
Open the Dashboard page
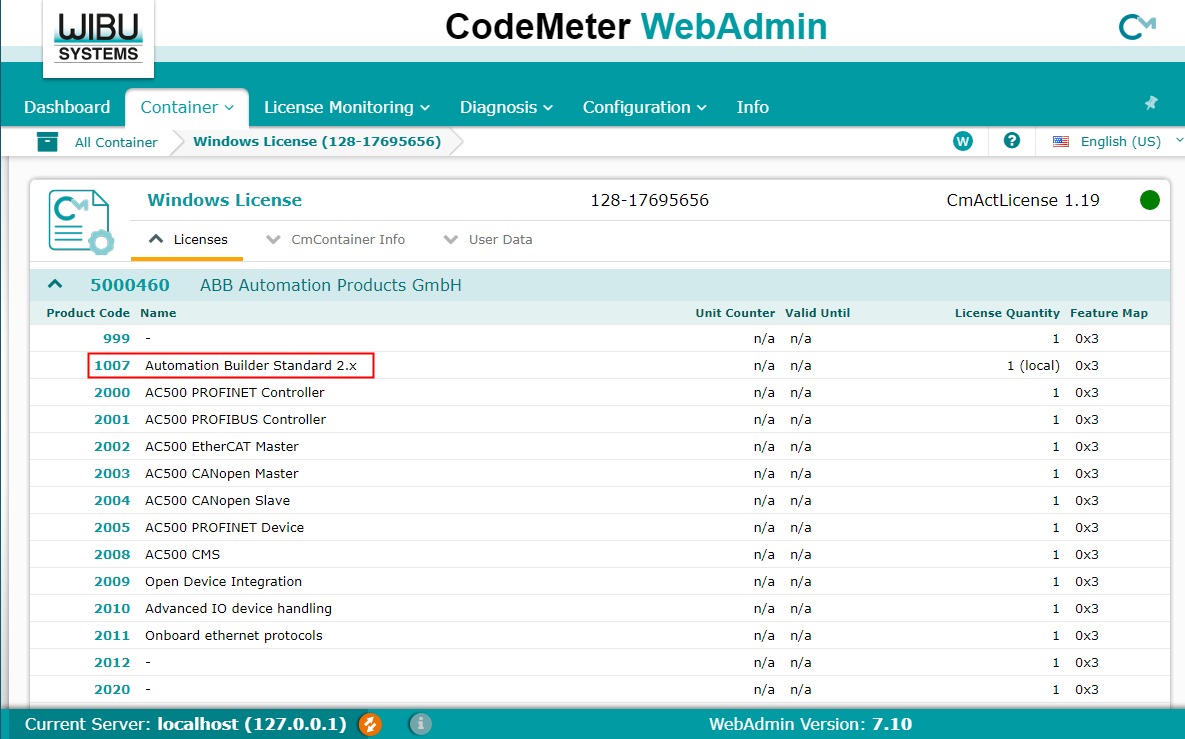point(67,107)
